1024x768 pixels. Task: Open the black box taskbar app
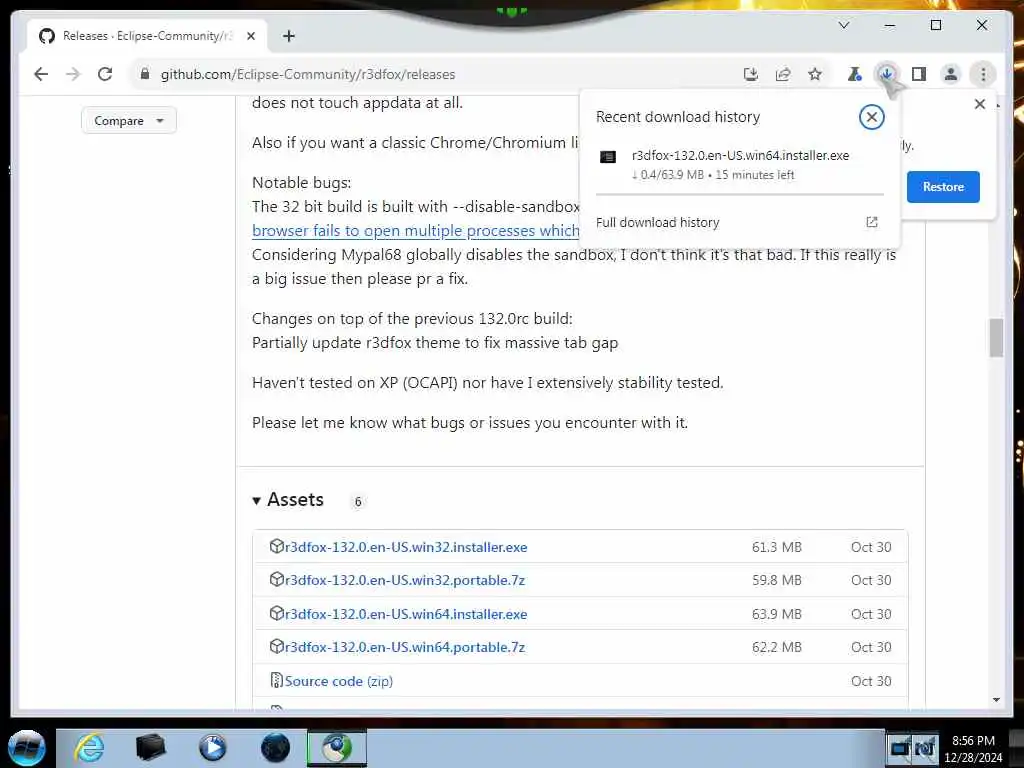coord(150,748)
